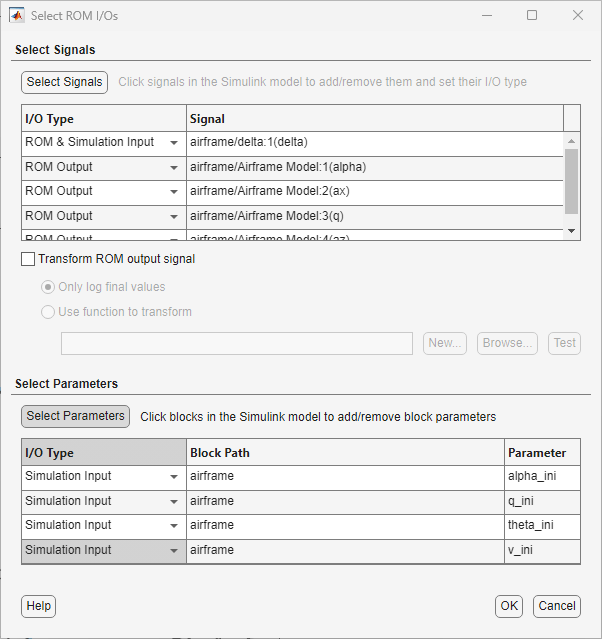Open I/O type dropdown for Airframe Model:3(q)

coord(174,216)
